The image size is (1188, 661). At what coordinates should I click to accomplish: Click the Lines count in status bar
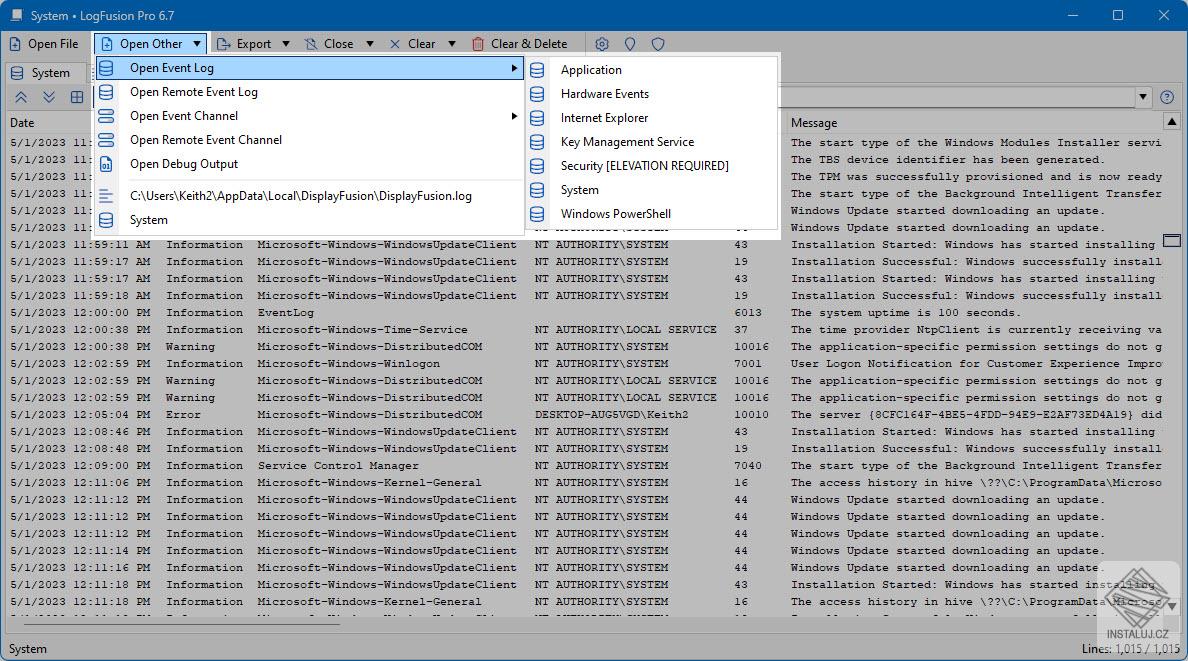click(1130, 649)
